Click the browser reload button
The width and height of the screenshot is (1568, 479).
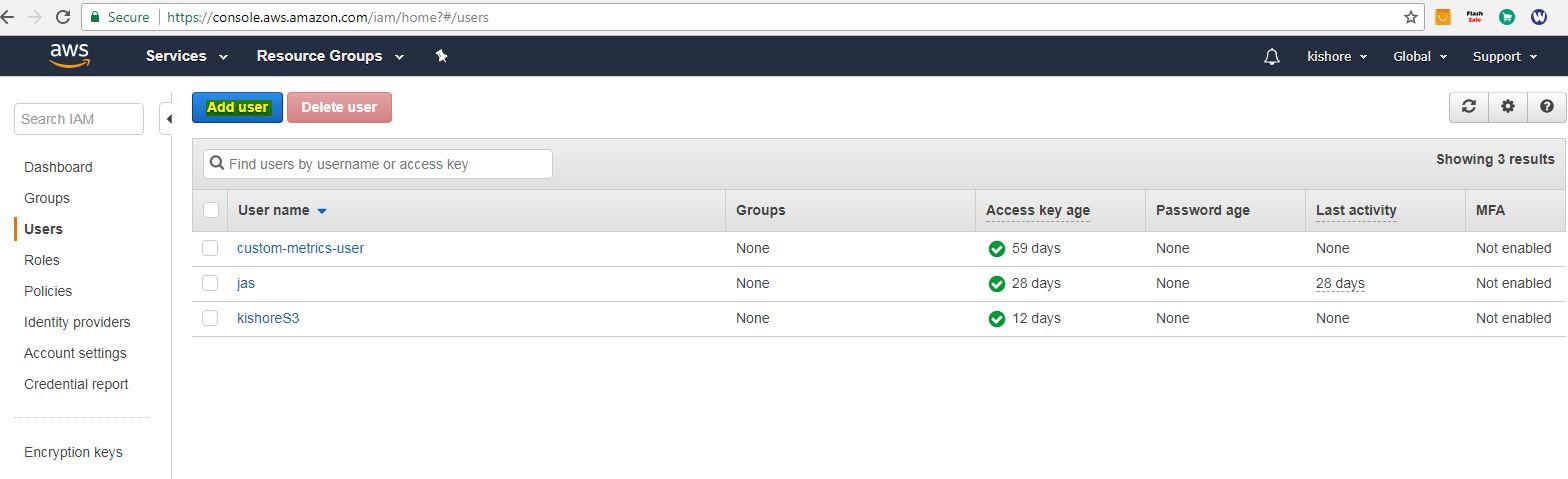(63, 17)
